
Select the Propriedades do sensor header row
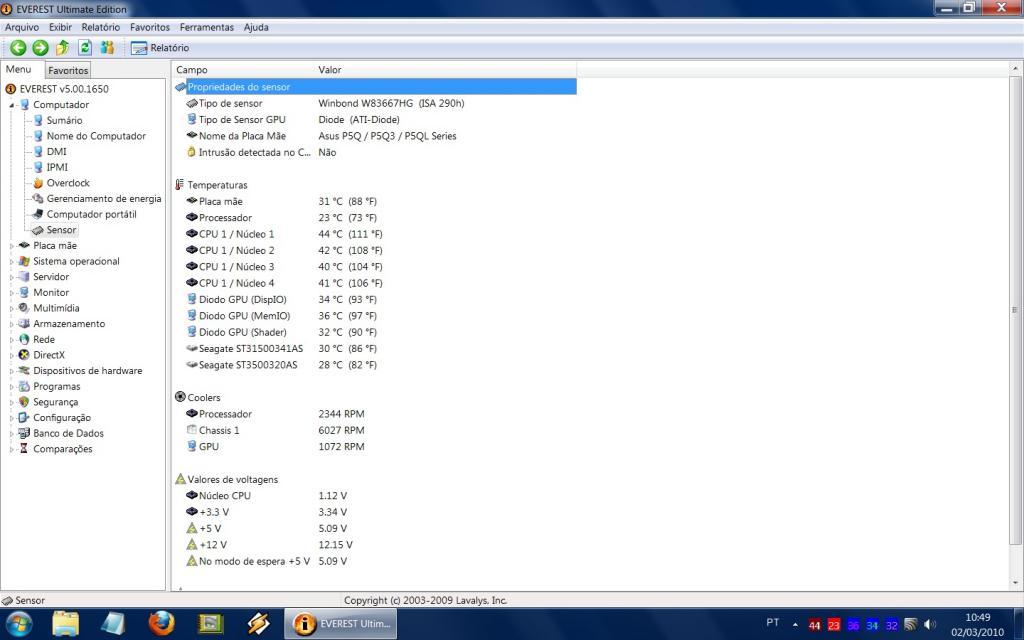click(x=375, y=87)
